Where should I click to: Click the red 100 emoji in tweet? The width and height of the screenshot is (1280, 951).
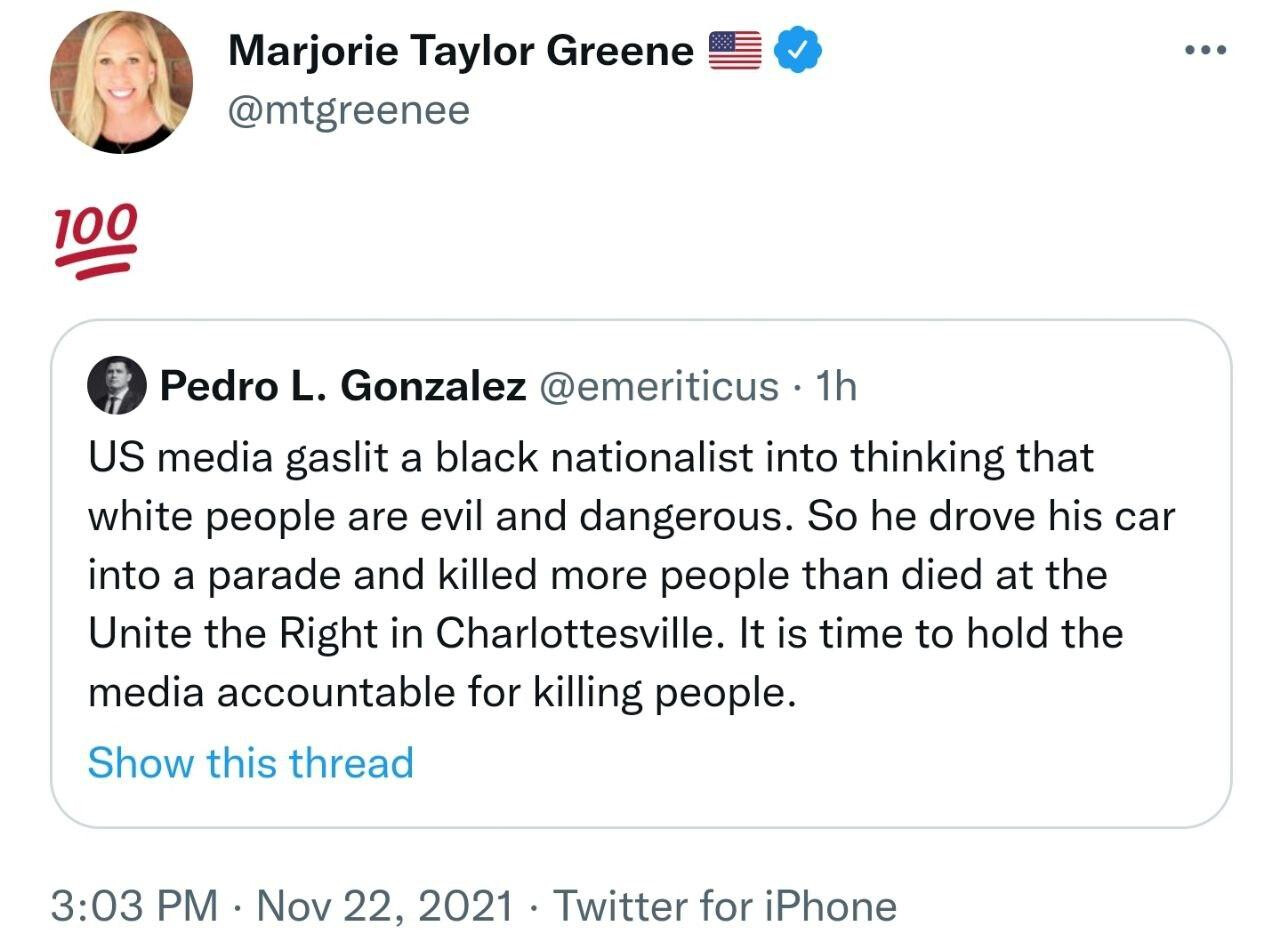click(95, 243)
